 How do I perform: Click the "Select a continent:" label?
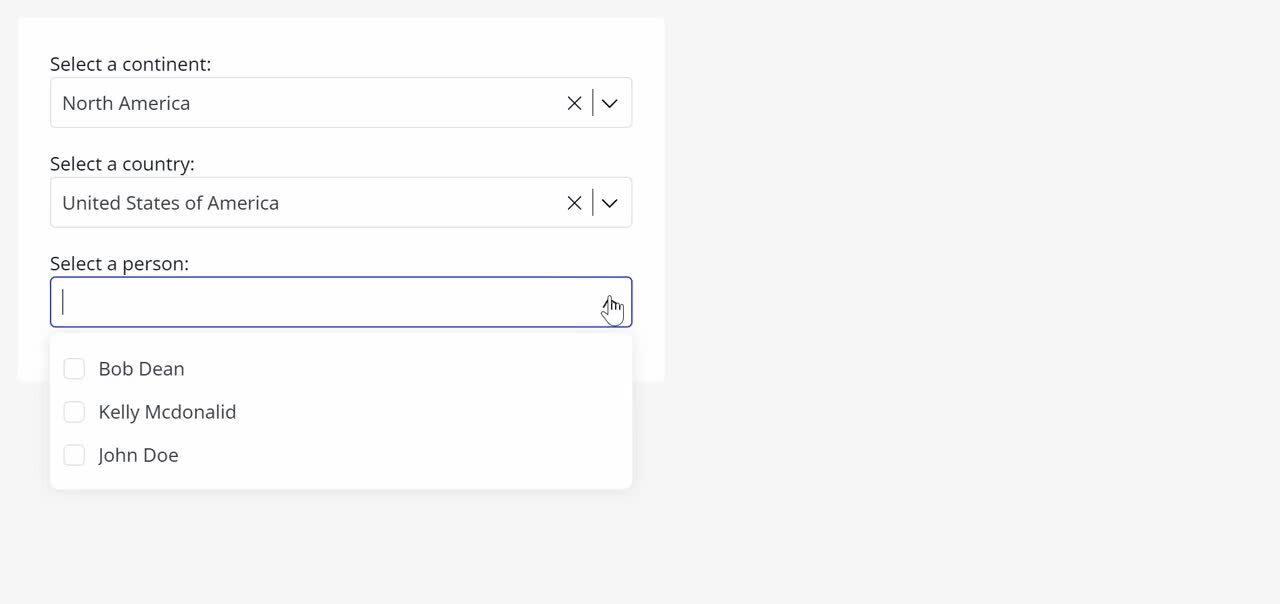point(131,64)
